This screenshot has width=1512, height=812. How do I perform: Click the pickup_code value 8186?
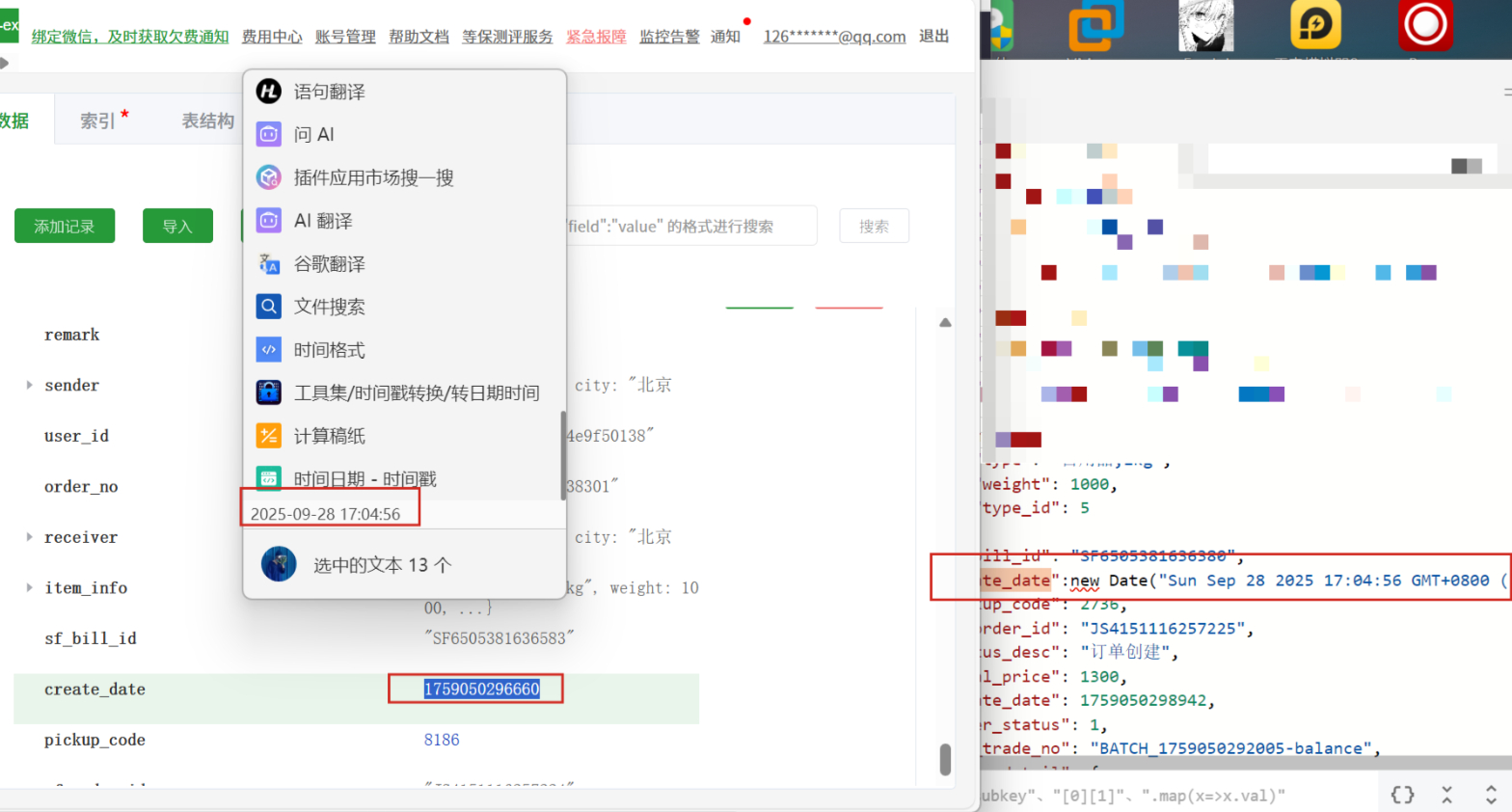pyautogui.click(x=442, y=740)
